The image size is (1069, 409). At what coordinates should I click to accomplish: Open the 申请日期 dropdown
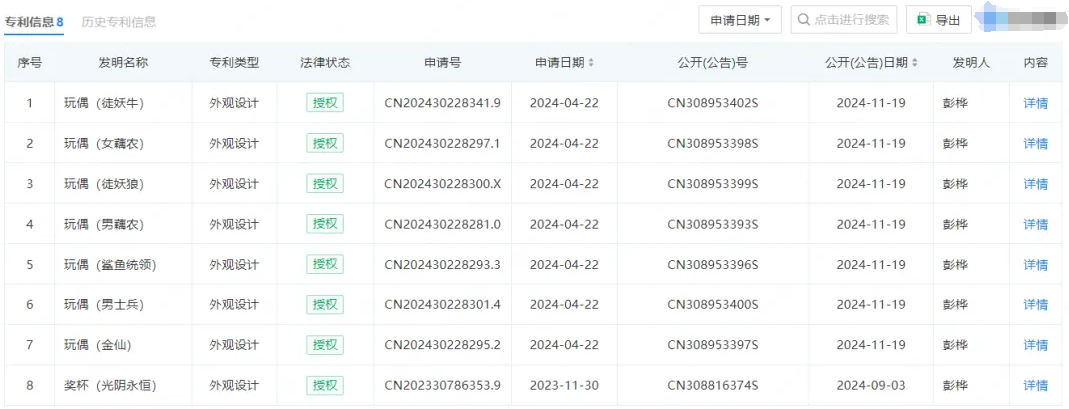(740, 20)
